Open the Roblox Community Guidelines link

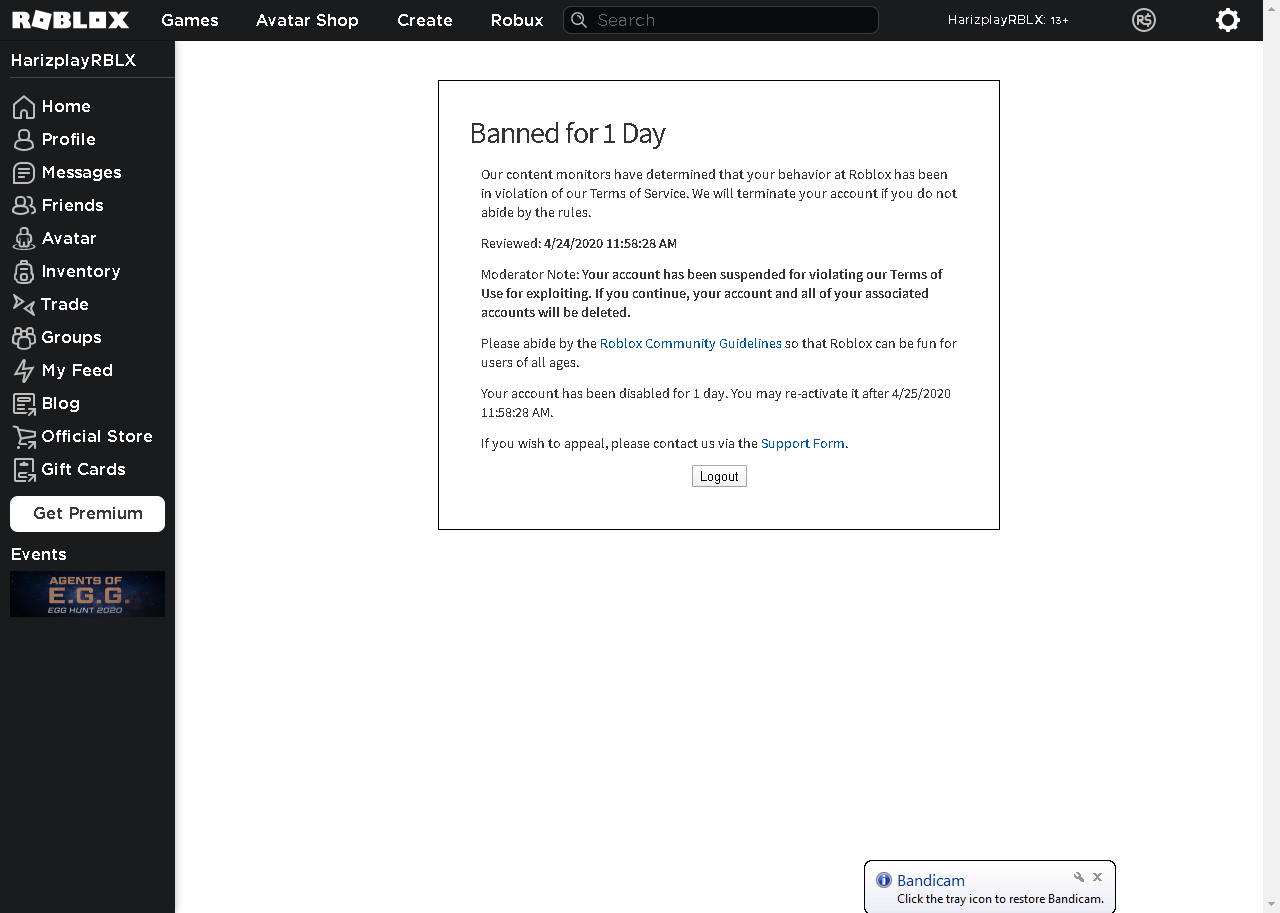[x=691, y=343]
